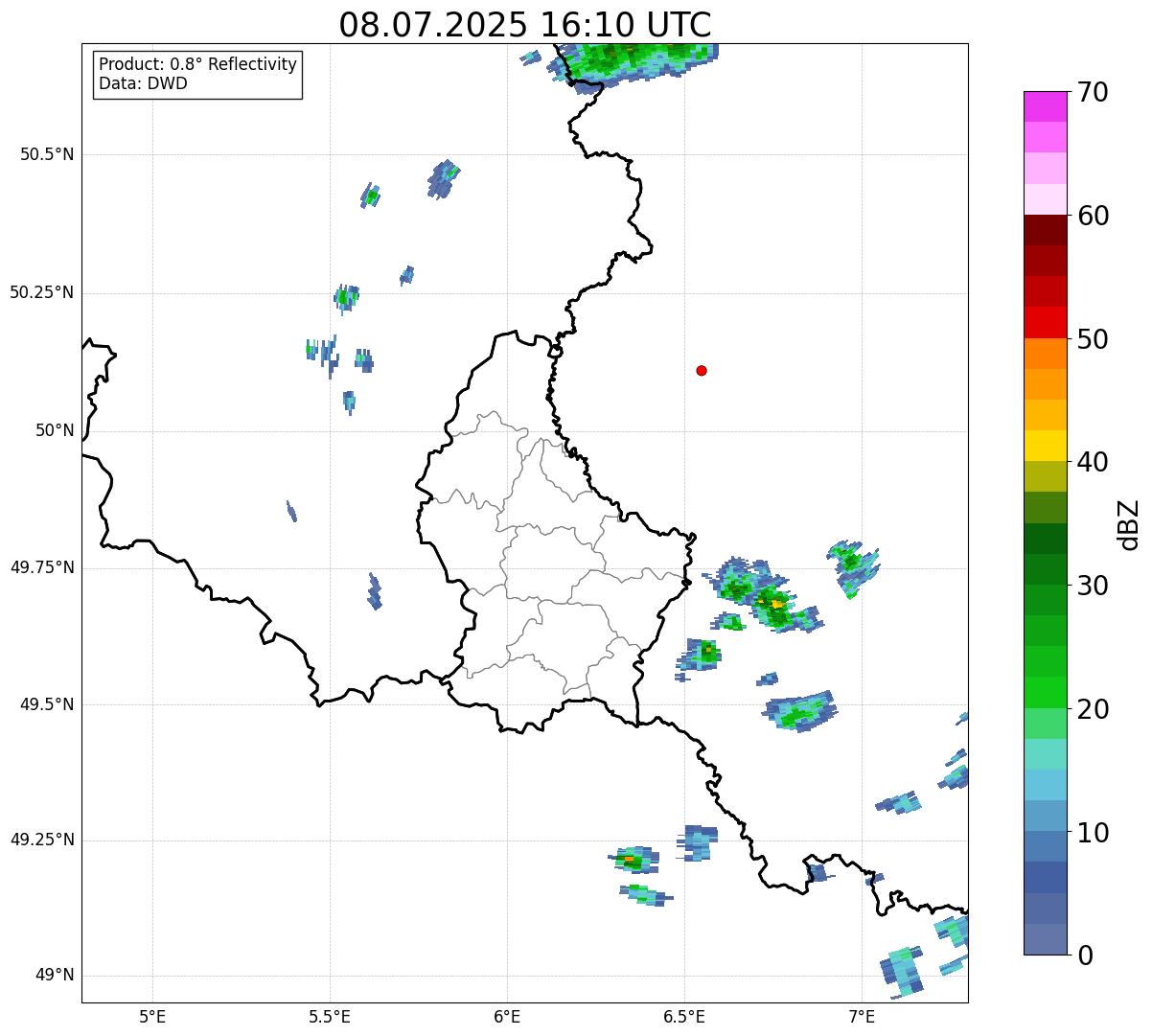The image size is (1152, 1036).
Task: Click the 5.5°E longitude label
Action: pyautogui.click(x=330, y=1016)
